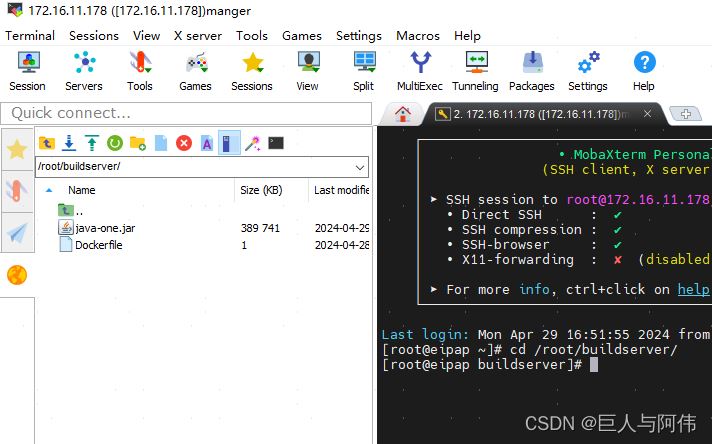Select the orange globe Sftp sidebar tab

(17, 275)
